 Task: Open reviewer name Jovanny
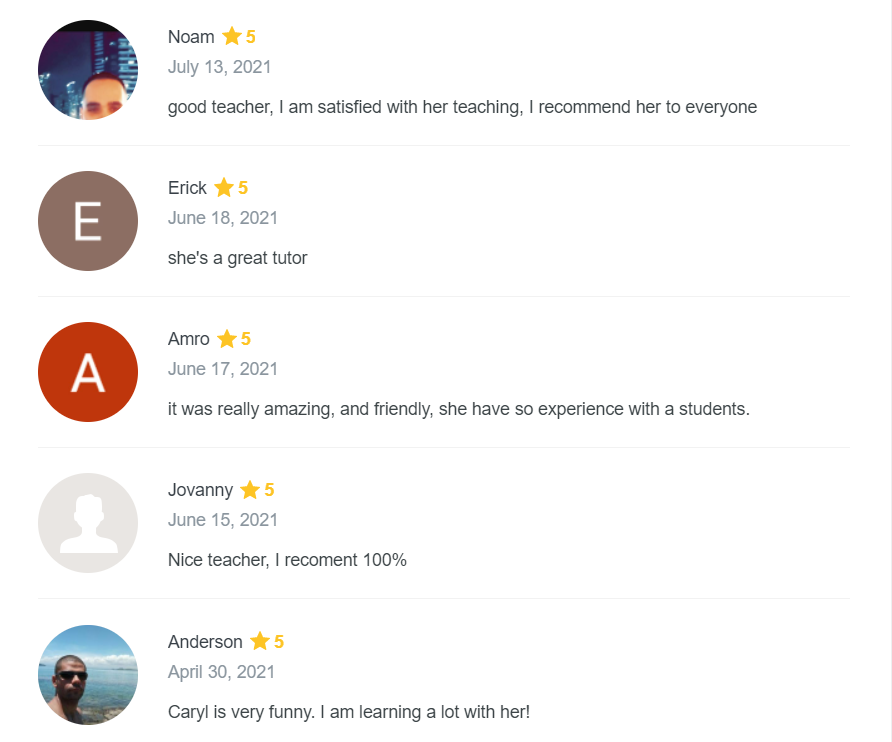[200, 490]
